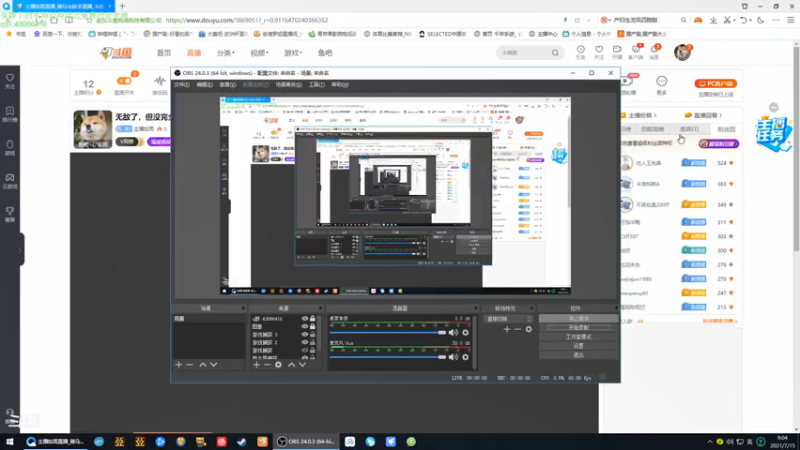Expand the collapsed Douyu left sidebar handle

21,250
